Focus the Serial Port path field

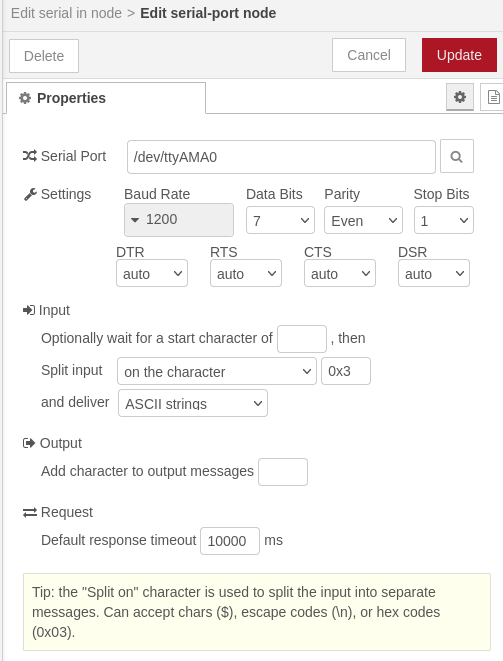point(281,157)
